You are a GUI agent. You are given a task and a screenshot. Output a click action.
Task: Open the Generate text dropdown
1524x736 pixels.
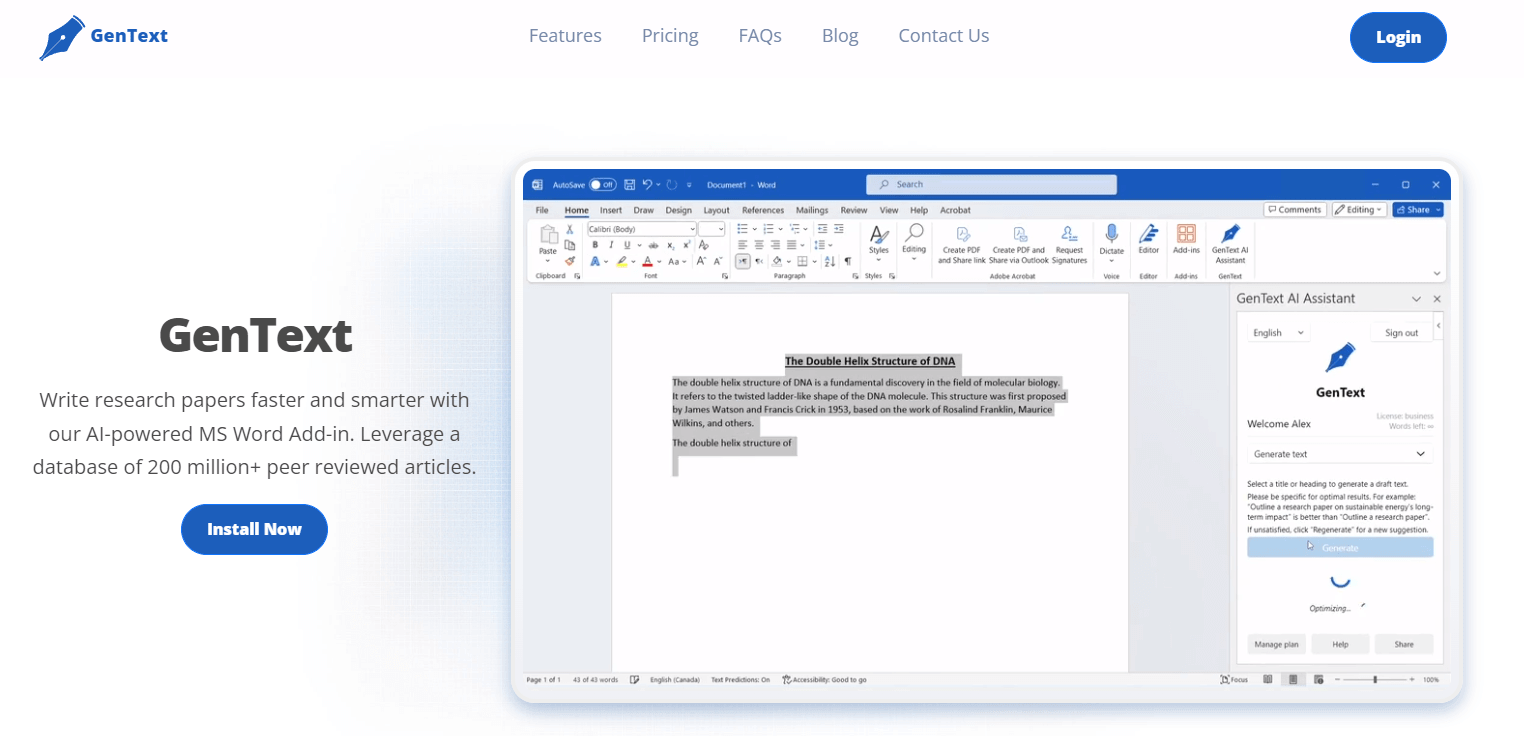(1340, 454)
